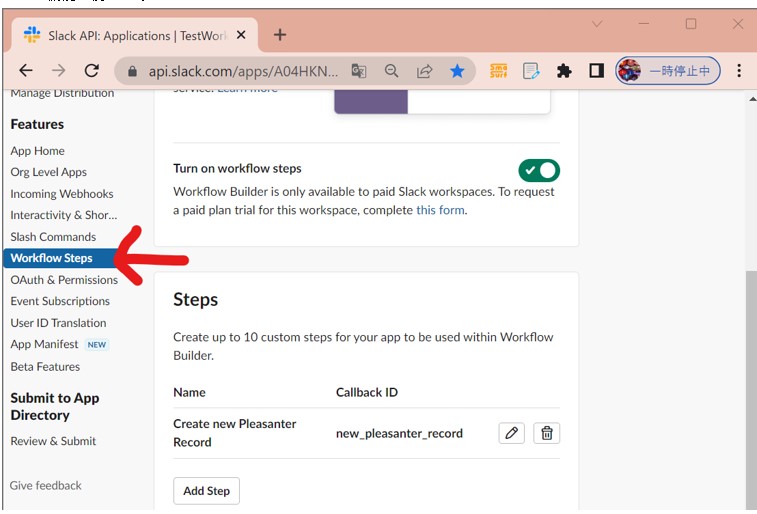Open Slash Commands page

53,236
